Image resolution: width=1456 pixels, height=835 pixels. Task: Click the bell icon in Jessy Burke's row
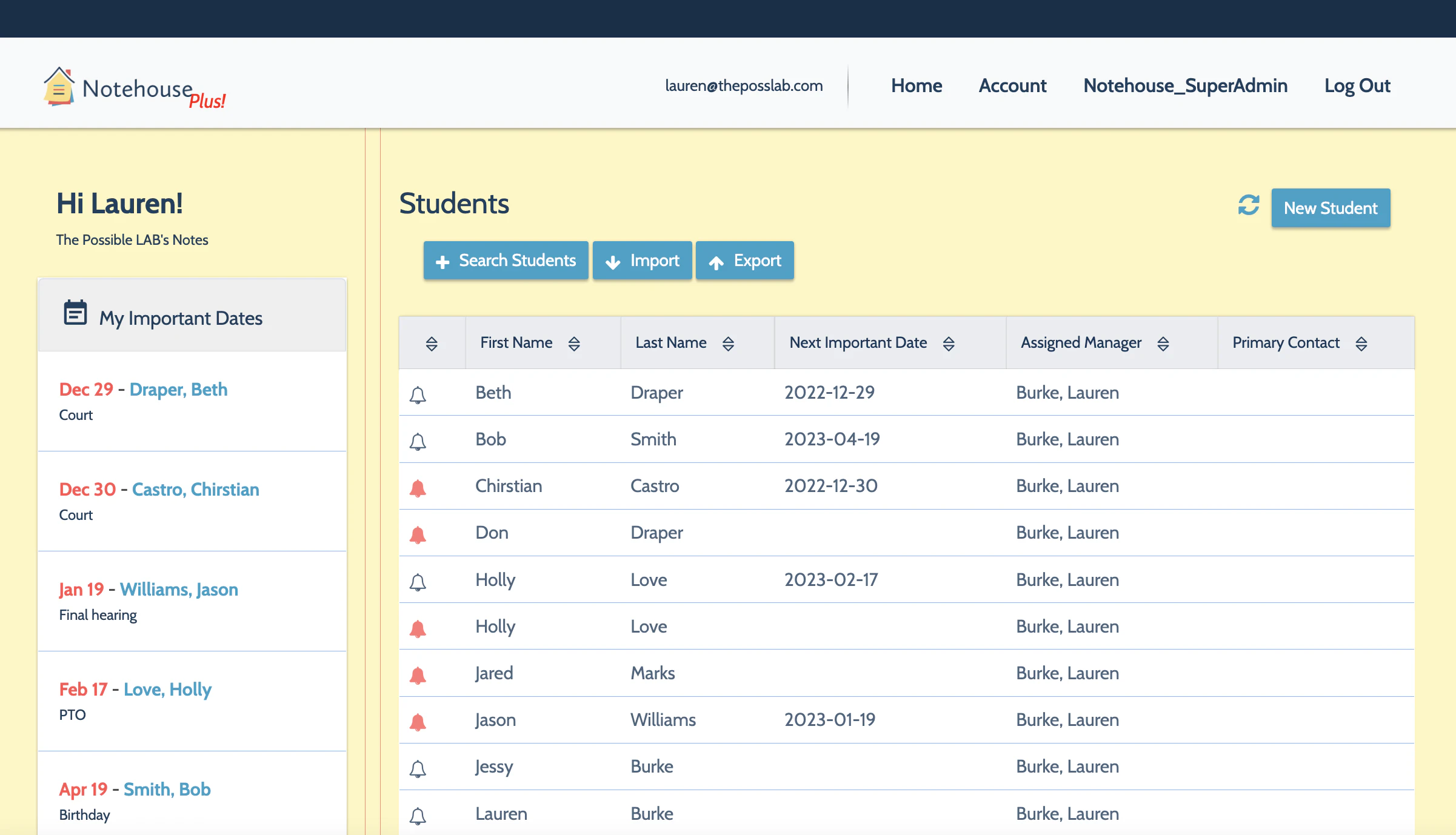click(418, 768)
